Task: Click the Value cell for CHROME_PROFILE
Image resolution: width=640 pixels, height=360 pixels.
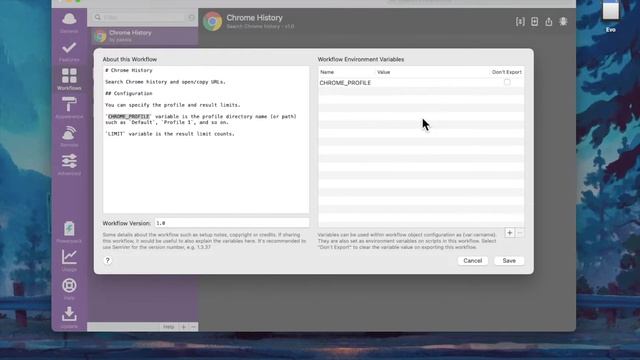Action: click(x=432, y=83)
